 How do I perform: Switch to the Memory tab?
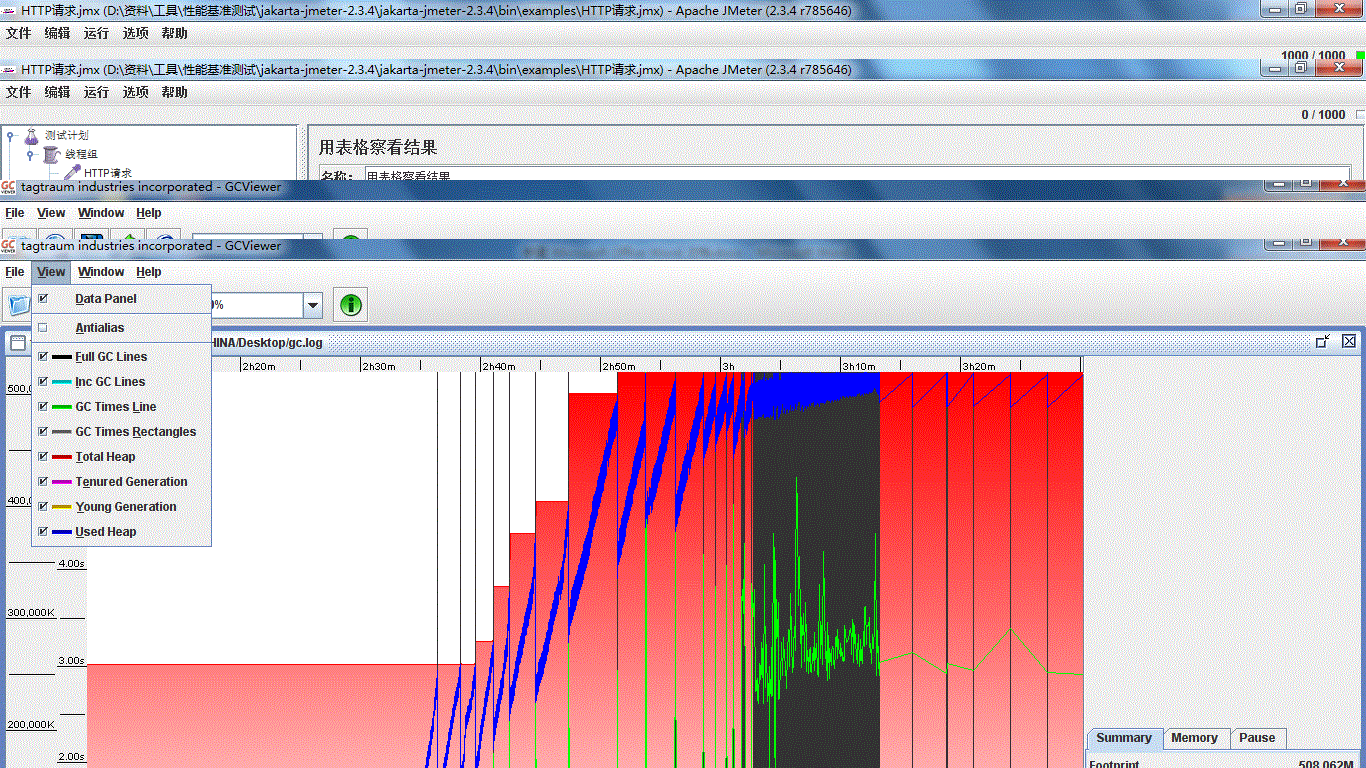coord(1194,738)
